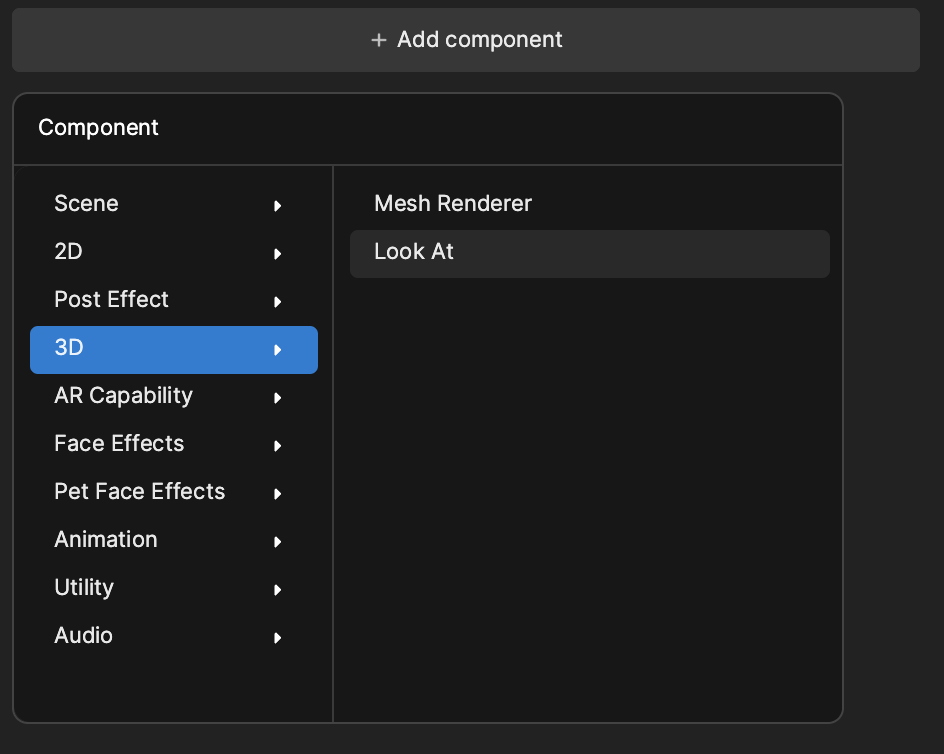Click the Utility category arrow icon
This screenshot has width=944, height=754.
point(278,590)
